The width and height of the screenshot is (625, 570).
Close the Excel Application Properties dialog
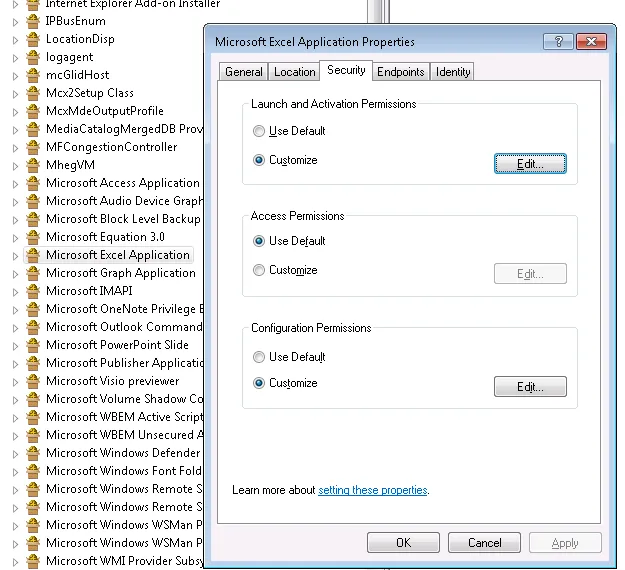(592, 41)
